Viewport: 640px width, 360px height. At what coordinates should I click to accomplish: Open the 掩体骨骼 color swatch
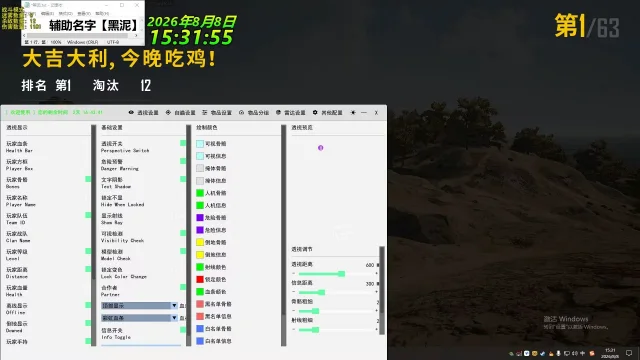200,168
